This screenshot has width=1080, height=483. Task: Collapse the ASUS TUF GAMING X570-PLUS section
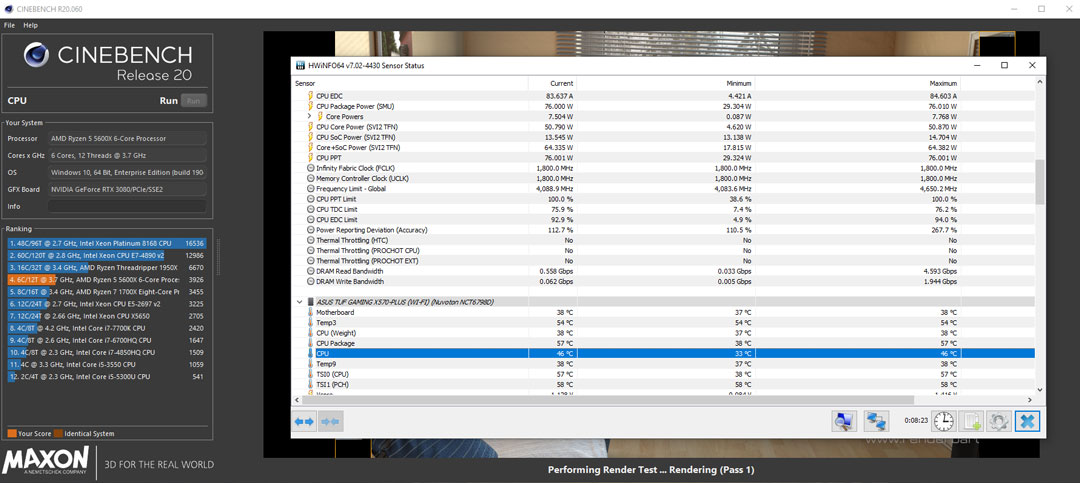tap(299, 302)
